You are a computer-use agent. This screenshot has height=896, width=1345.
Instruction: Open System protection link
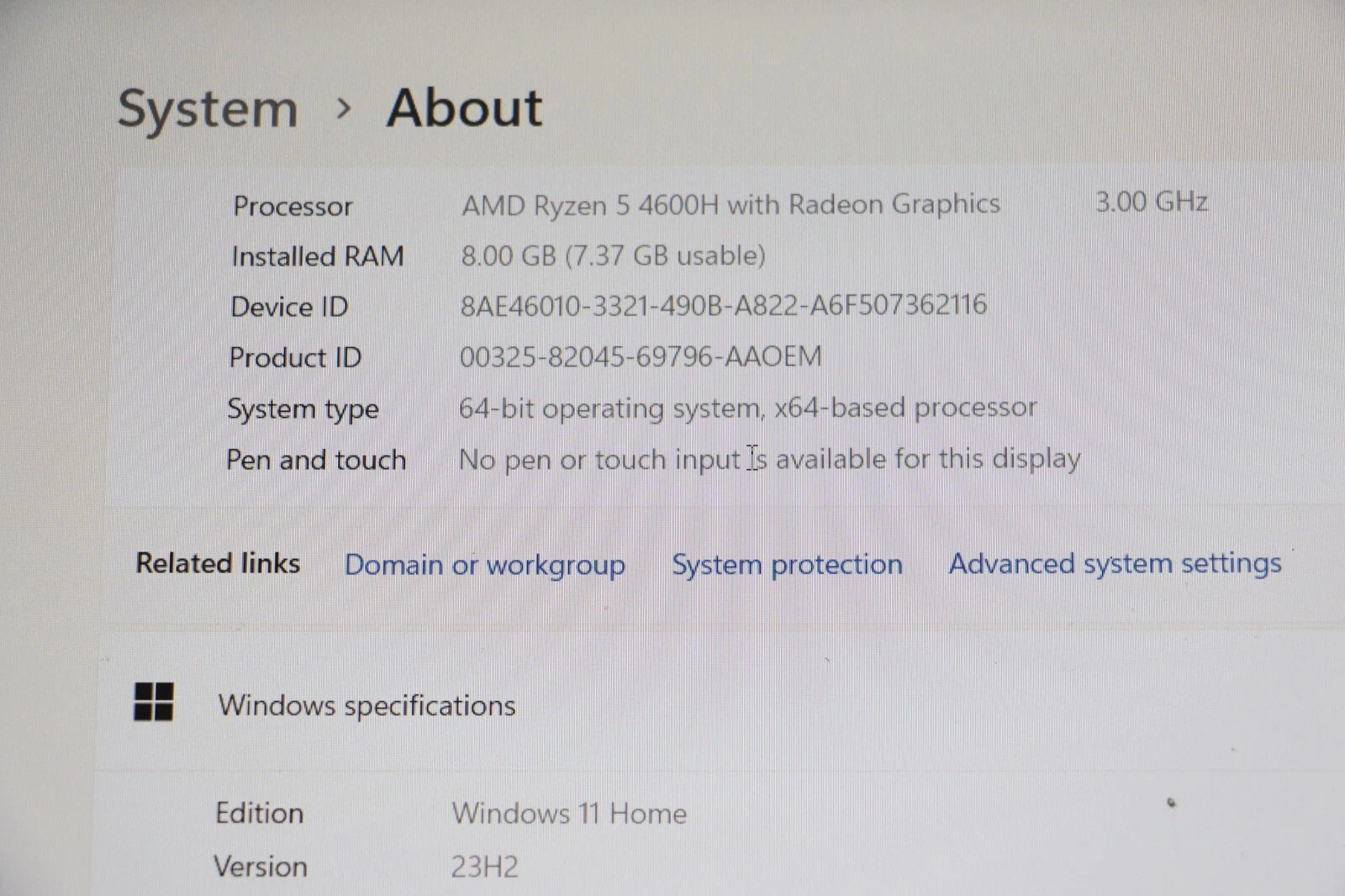(787, 564)
